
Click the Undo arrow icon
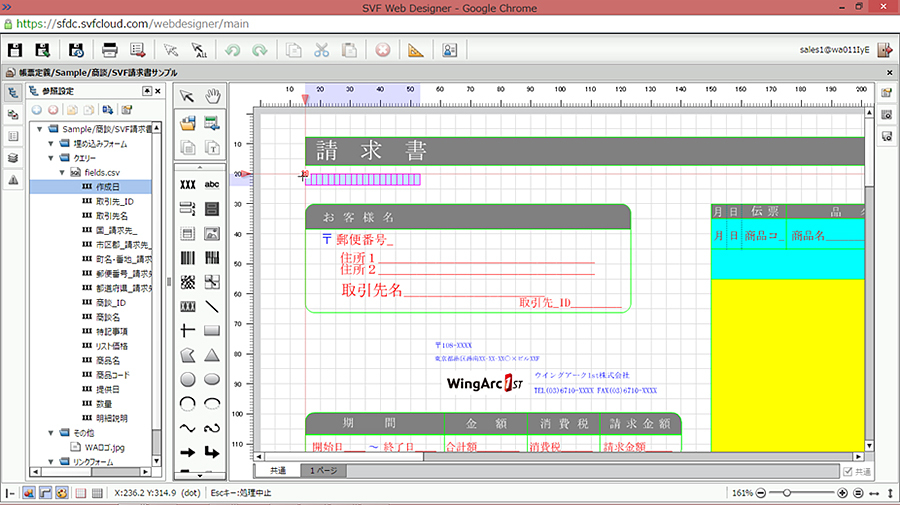(x=232, y=50)
